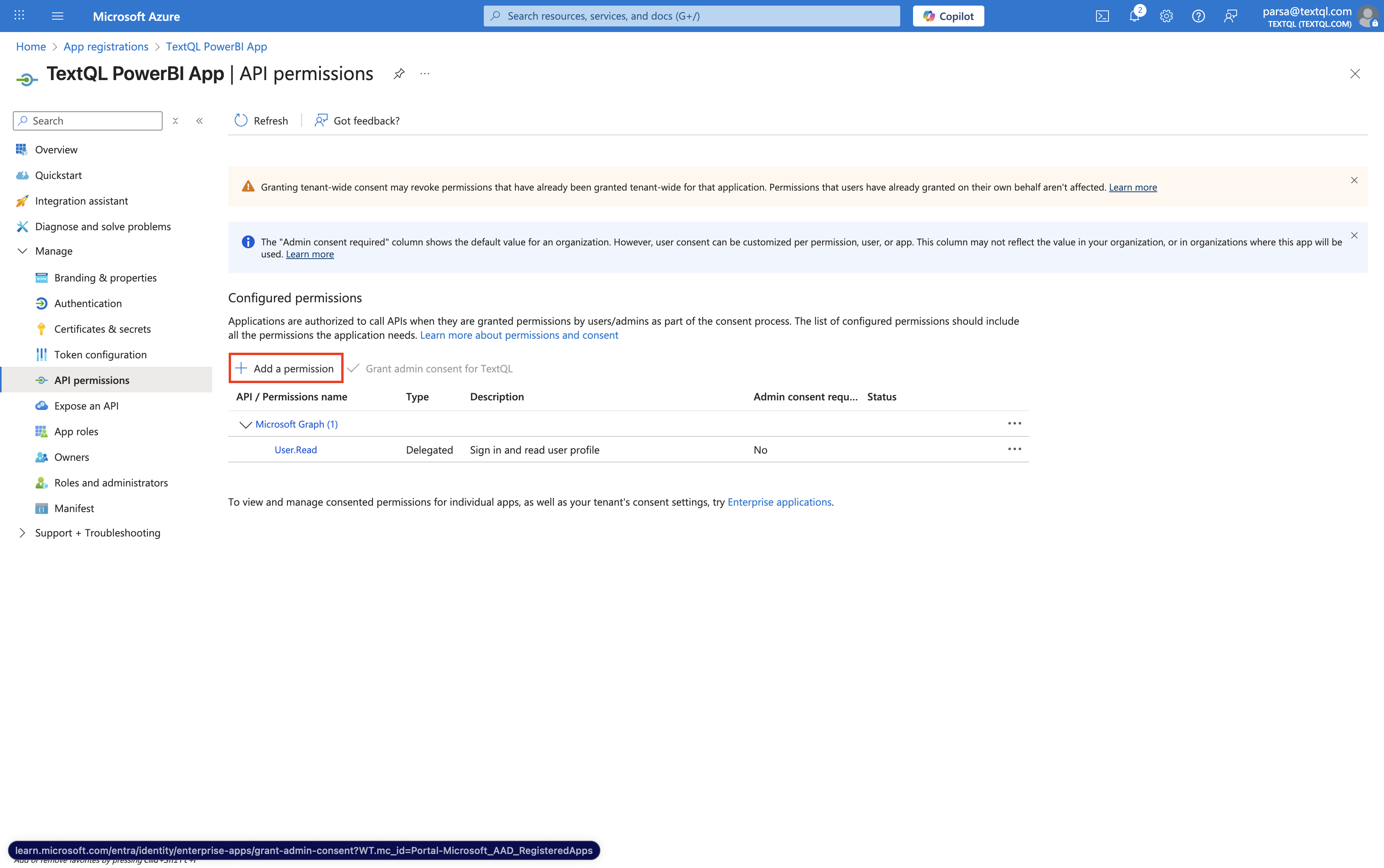The height and width of the screenshot is (868, 1384).
Task: Pin the API permissions page
Action: coord(399,74)
